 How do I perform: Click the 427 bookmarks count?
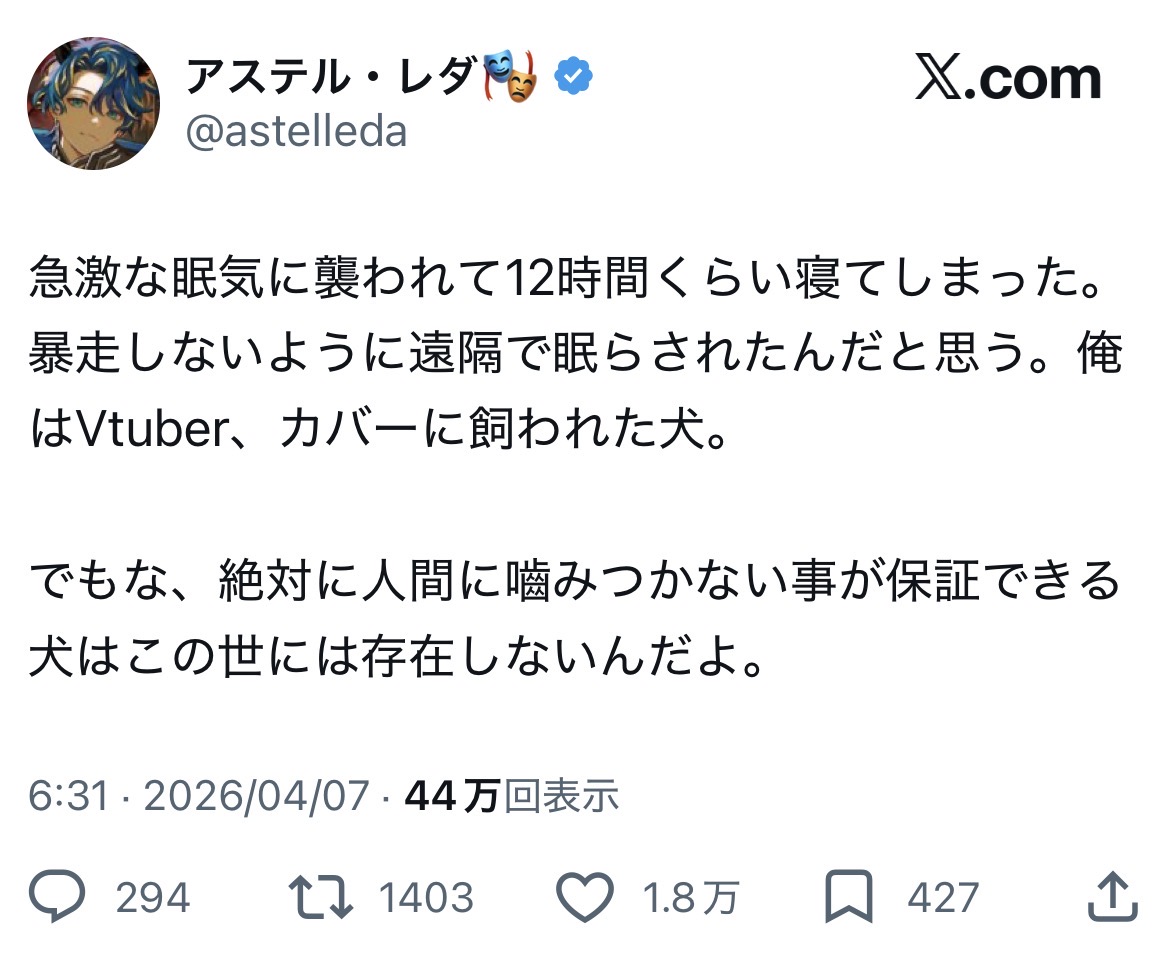pyautogui.click(x=943, y=898)
